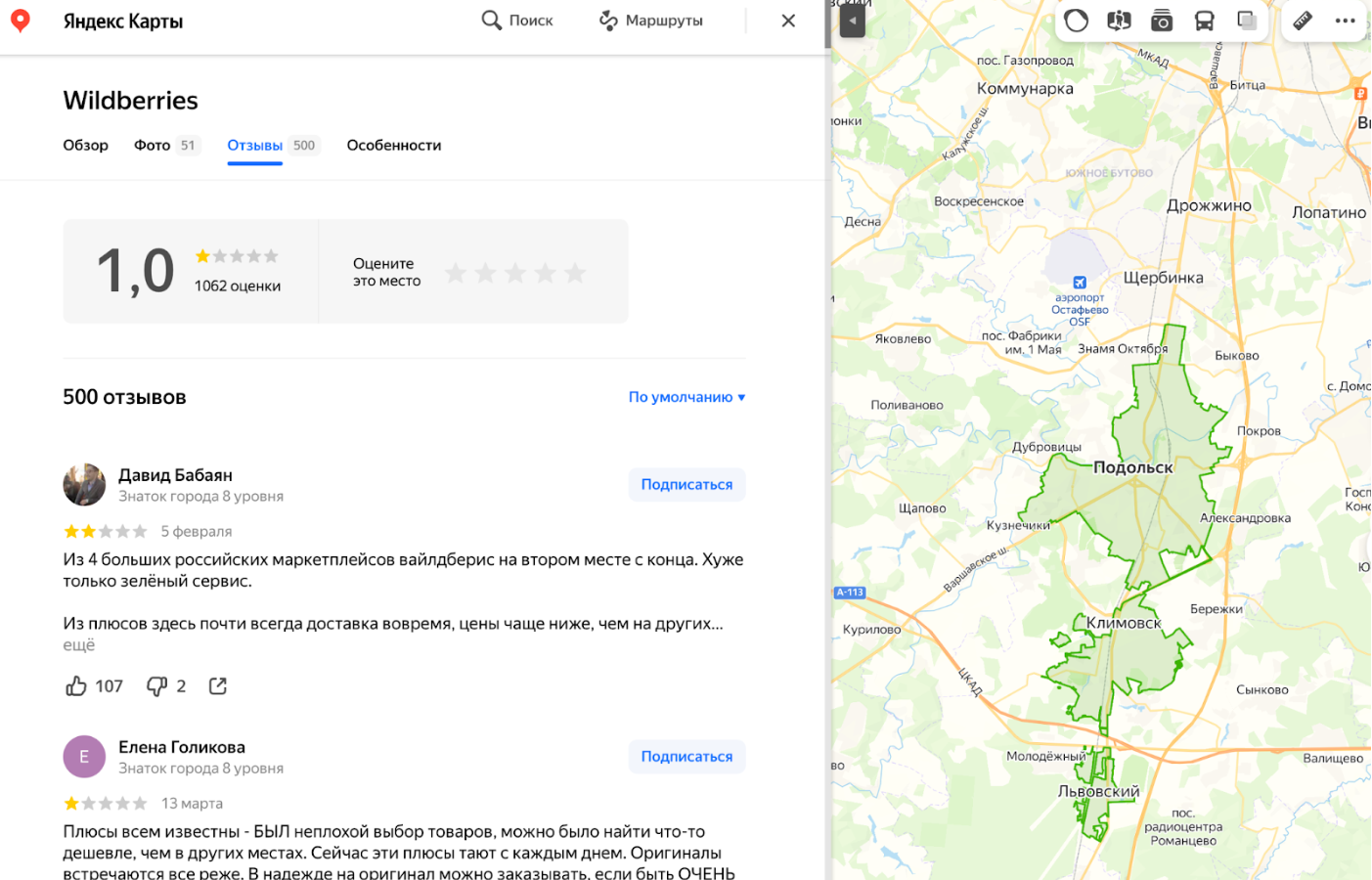Switch to the Обзор tab
1372x880 pixels.
coord(86,145)
